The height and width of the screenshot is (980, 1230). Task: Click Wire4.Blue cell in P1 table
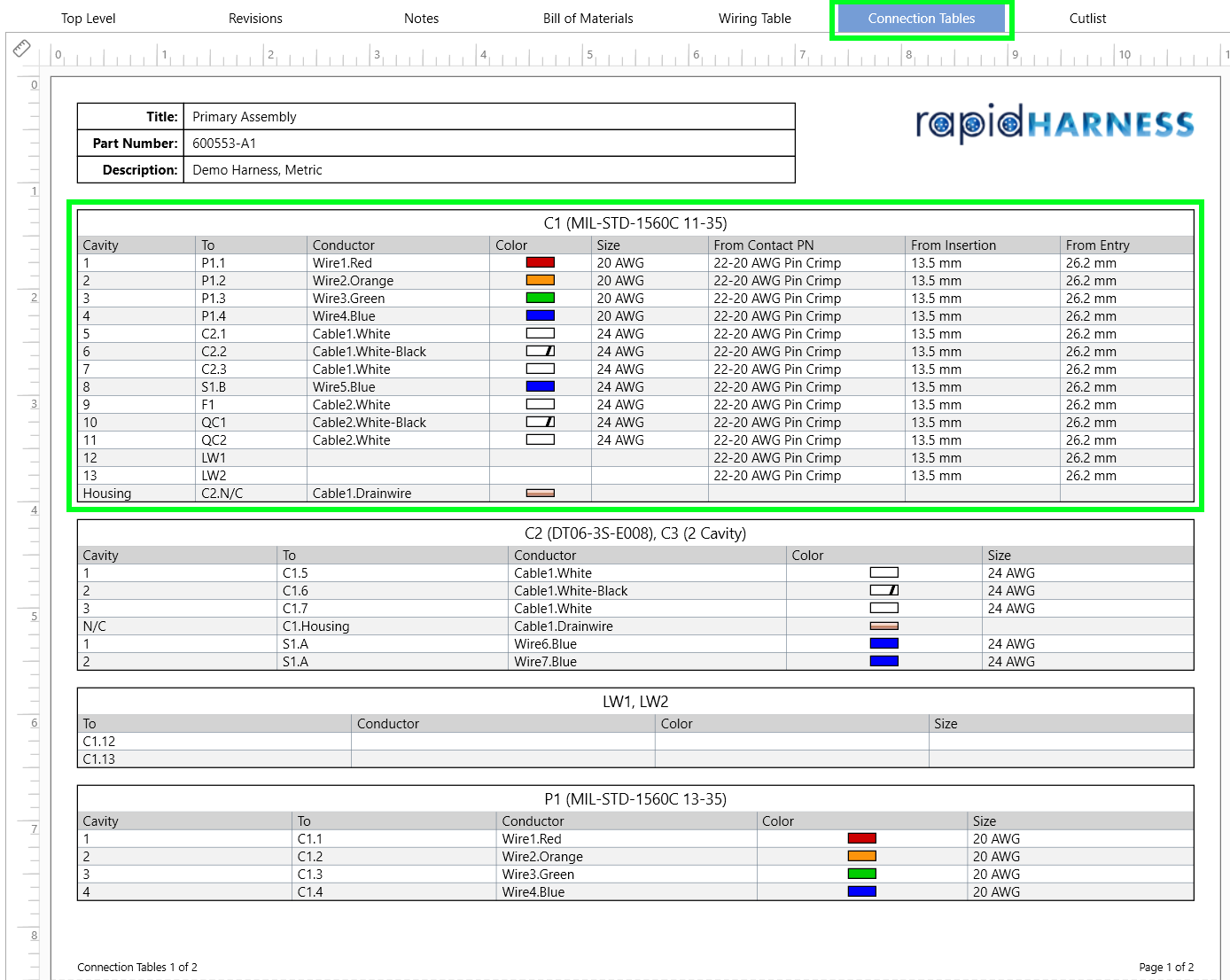(x=627, y=892)
